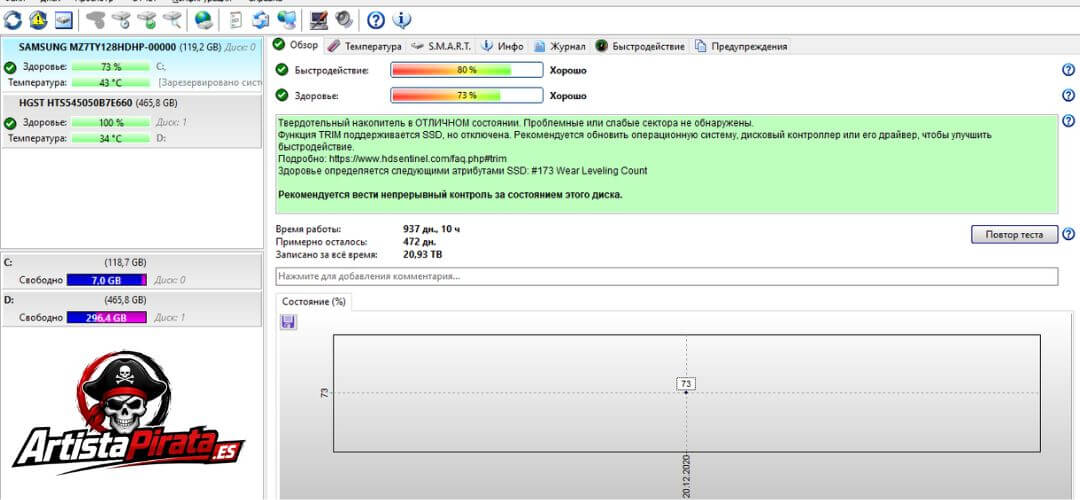This screenshot has width=1080, height=500.
Task: Click the help icon beside Здоровье row
Action: tap(1068, 95)
